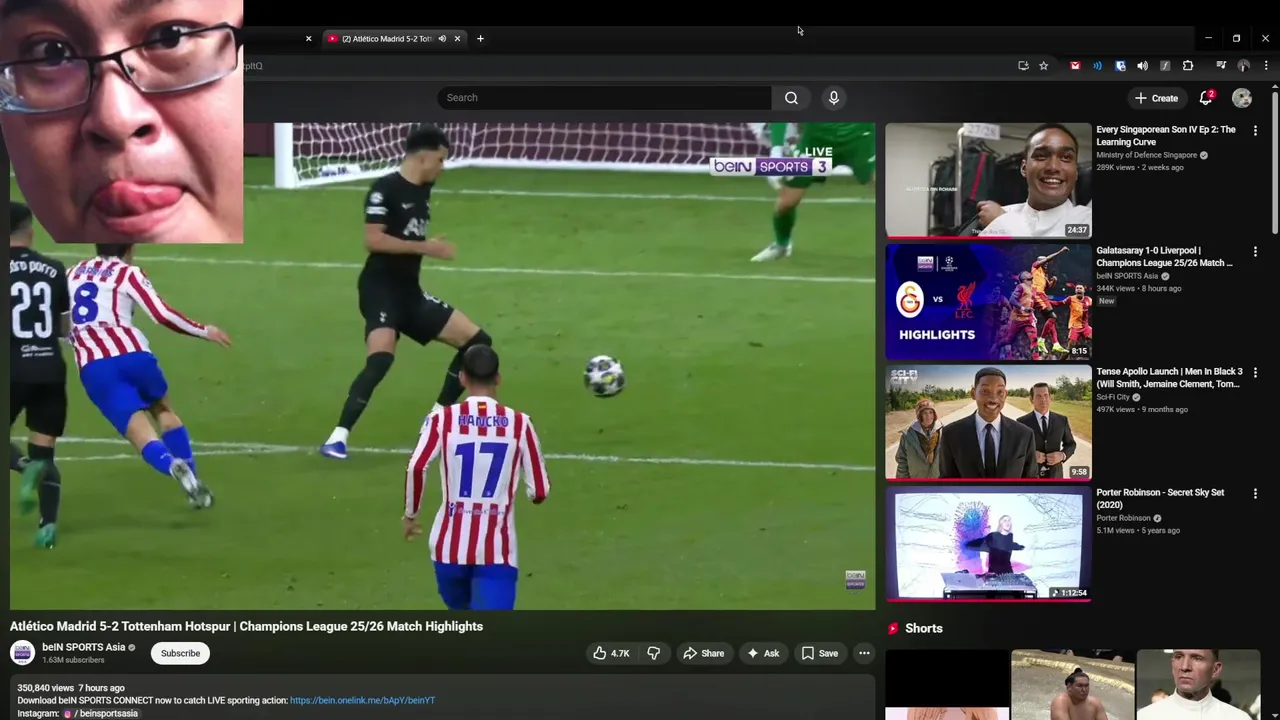Click the Atlético Madrid video player
The height and width of the screenshot is (720, 1280).
click(442, 366)
